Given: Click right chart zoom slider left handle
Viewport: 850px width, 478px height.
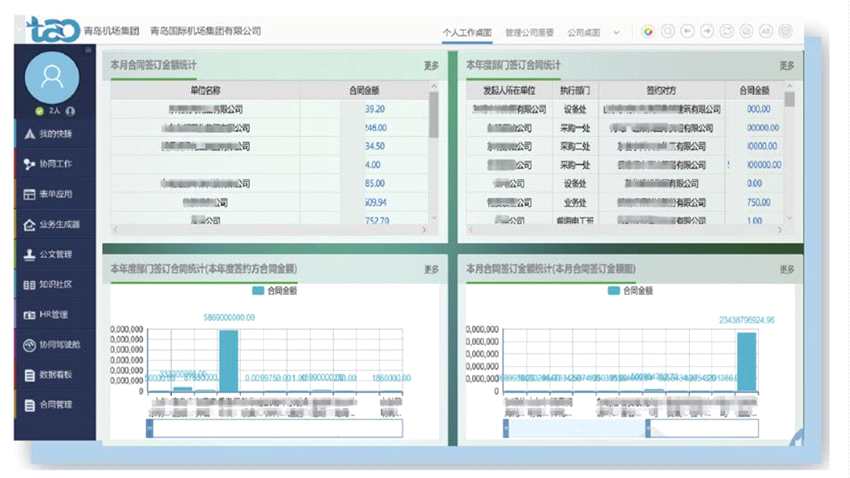Looking at the screenshot, I should coord(505,428).
